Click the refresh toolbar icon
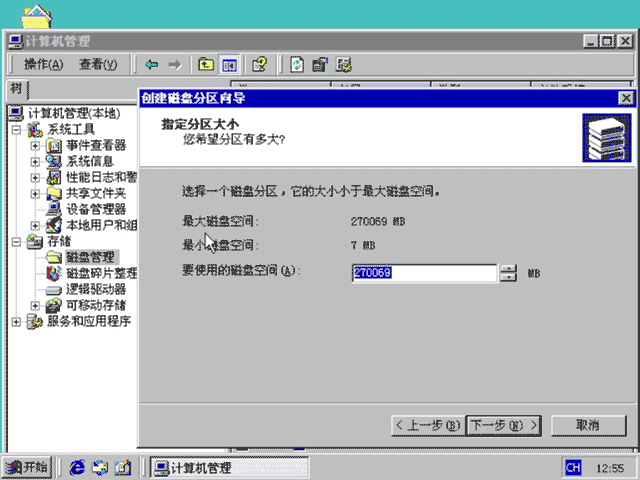Viewport: 640px width, 480px height. [297, 64]
